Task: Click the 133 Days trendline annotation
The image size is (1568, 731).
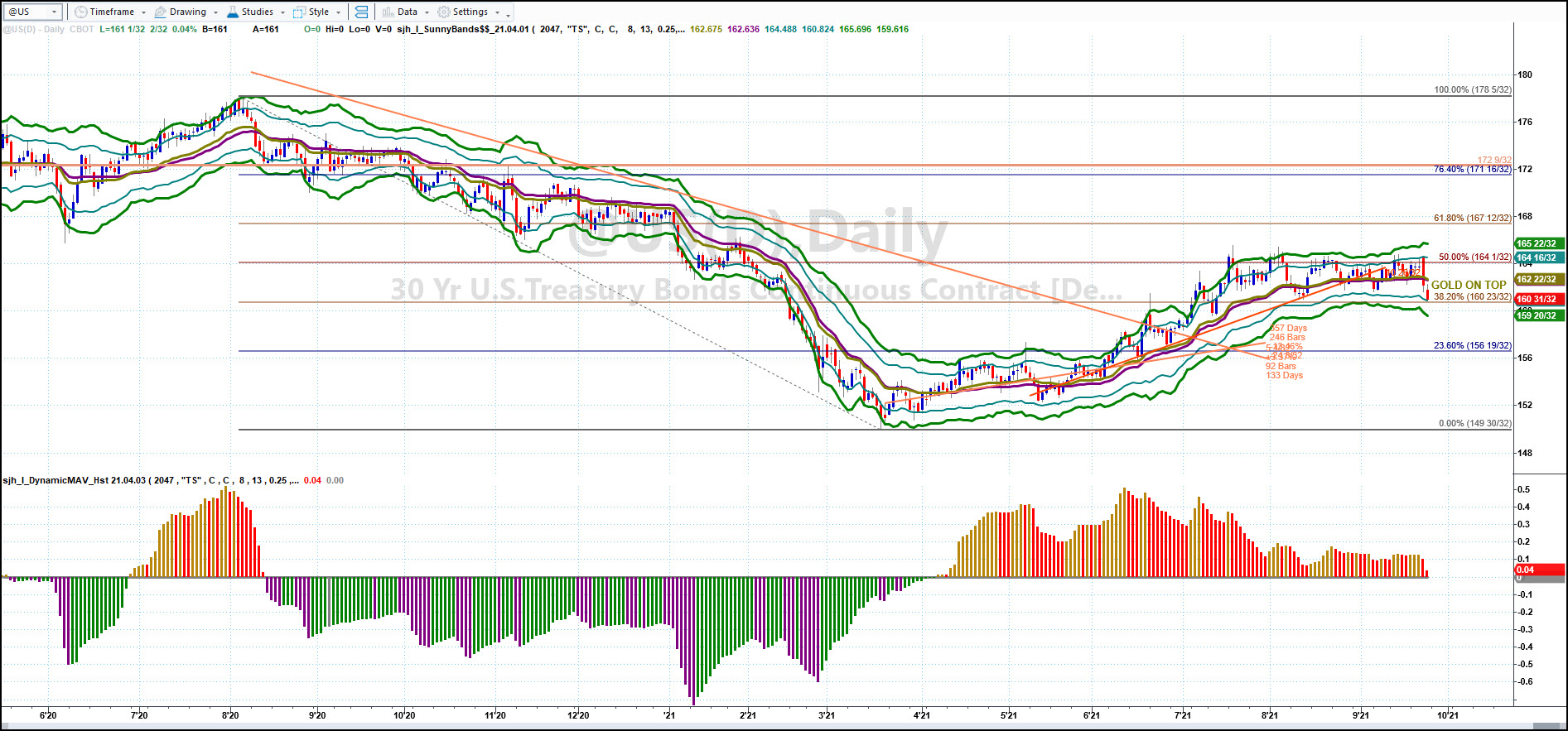Action: click(1284, 375)
